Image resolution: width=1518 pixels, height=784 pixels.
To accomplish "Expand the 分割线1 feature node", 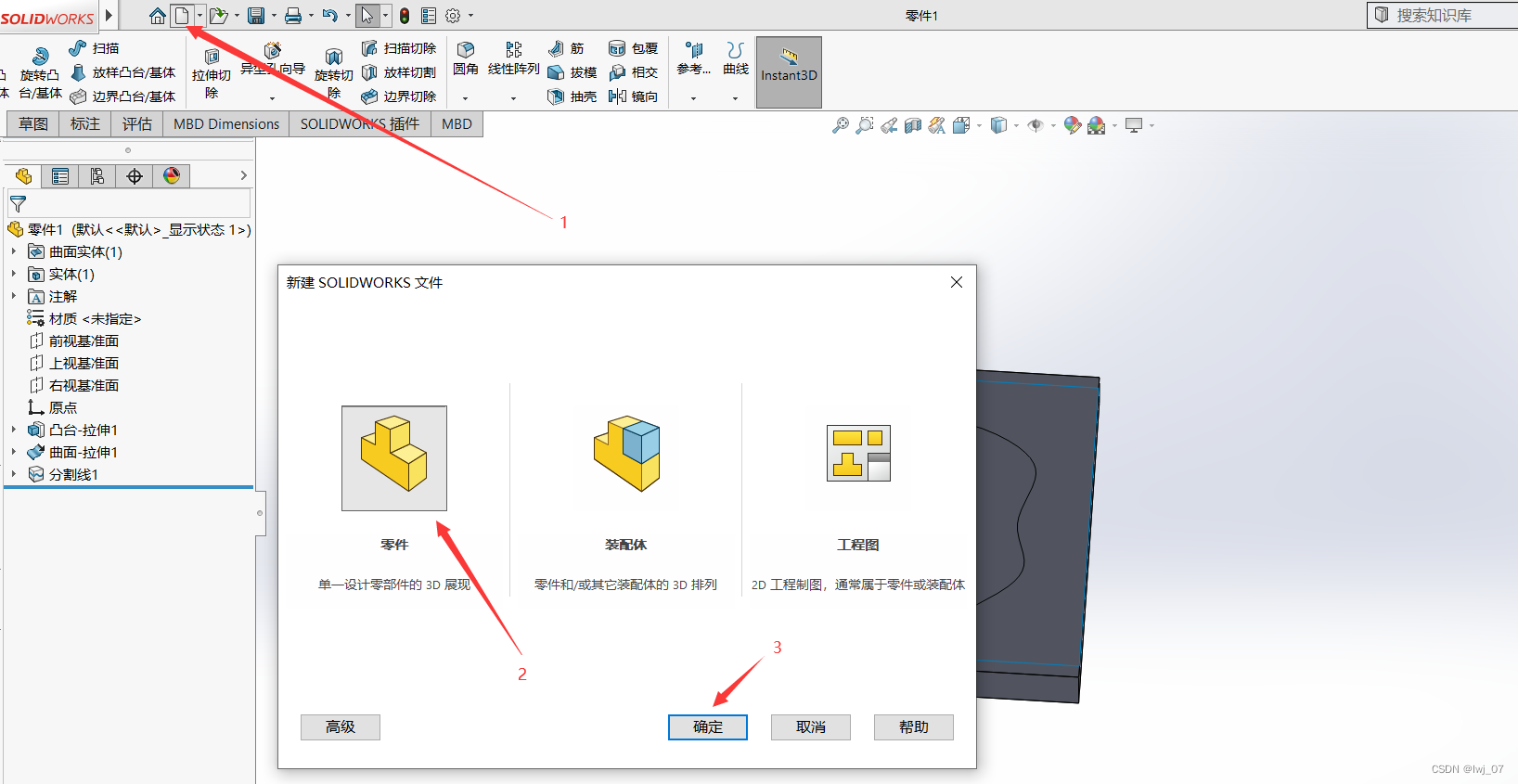I will pos(14,474).
